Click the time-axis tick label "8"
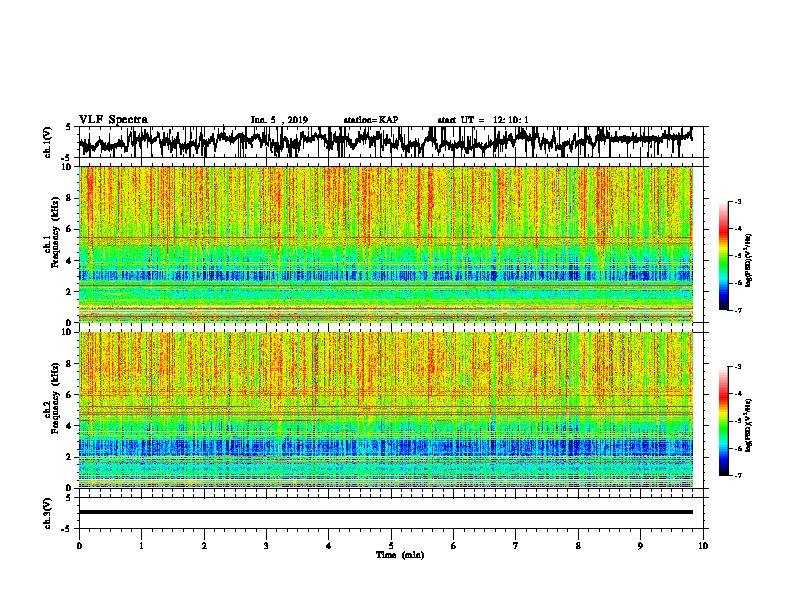Viewport: 792px width, 612px height. point(578,546)
